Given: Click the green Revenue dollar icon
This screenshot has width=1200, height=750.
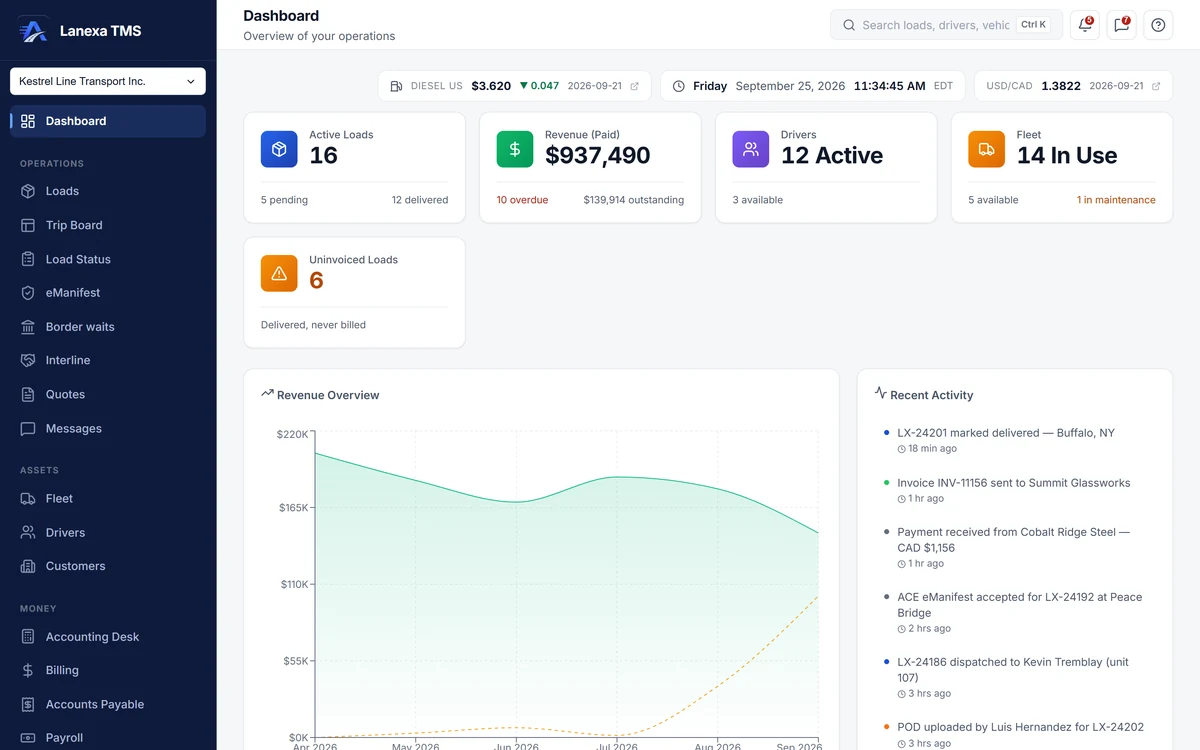Looking at the screenshot, I should tap(515, 149).
